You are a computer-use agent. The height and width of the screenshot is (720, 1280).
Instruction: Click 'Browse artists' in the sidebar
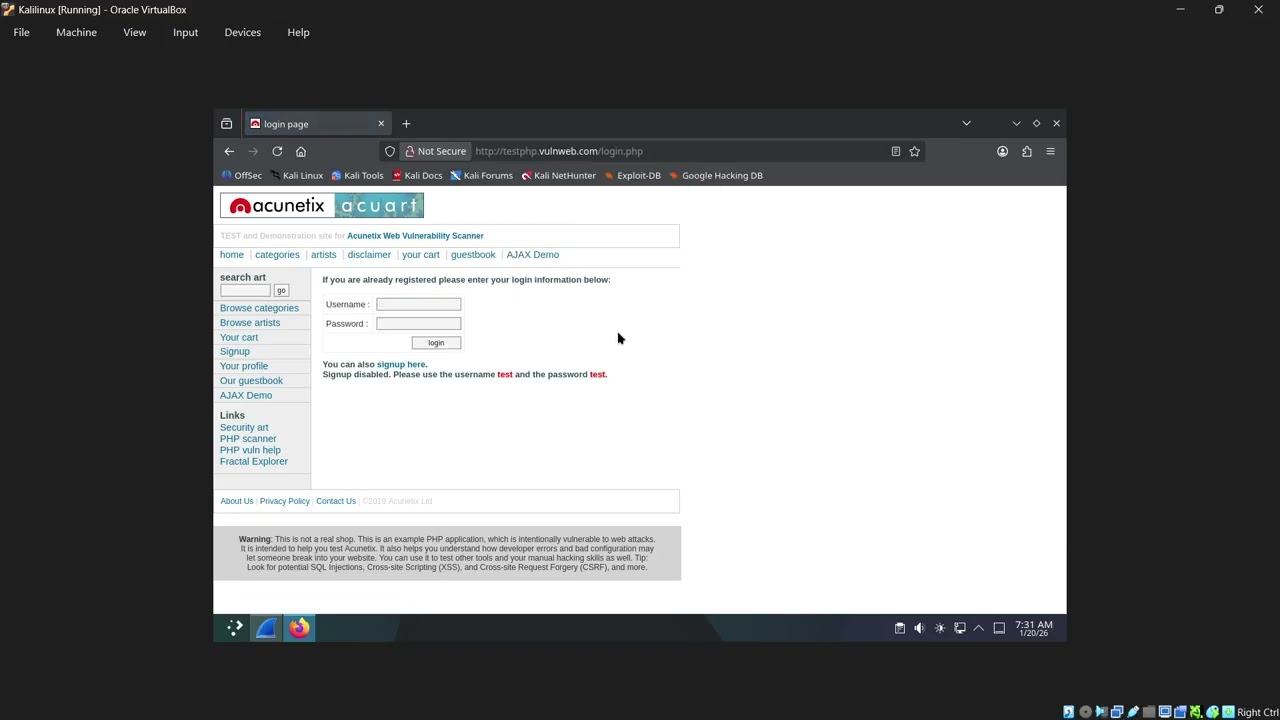250,323
